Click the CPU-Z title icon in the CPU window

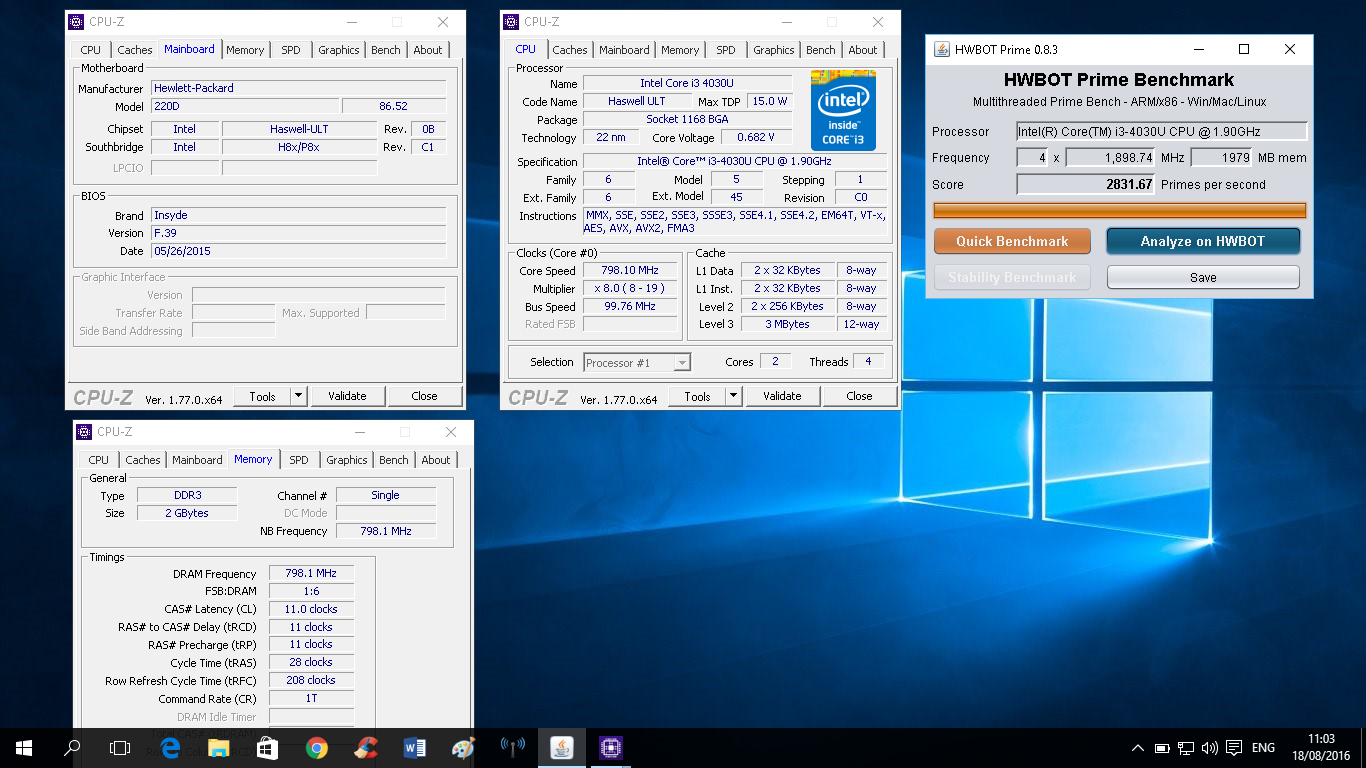[511, 22]
